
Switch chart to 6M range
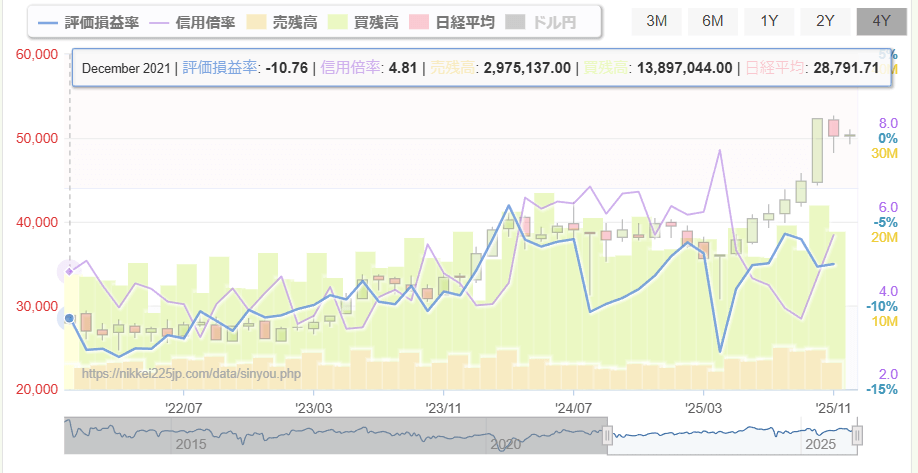713,21
